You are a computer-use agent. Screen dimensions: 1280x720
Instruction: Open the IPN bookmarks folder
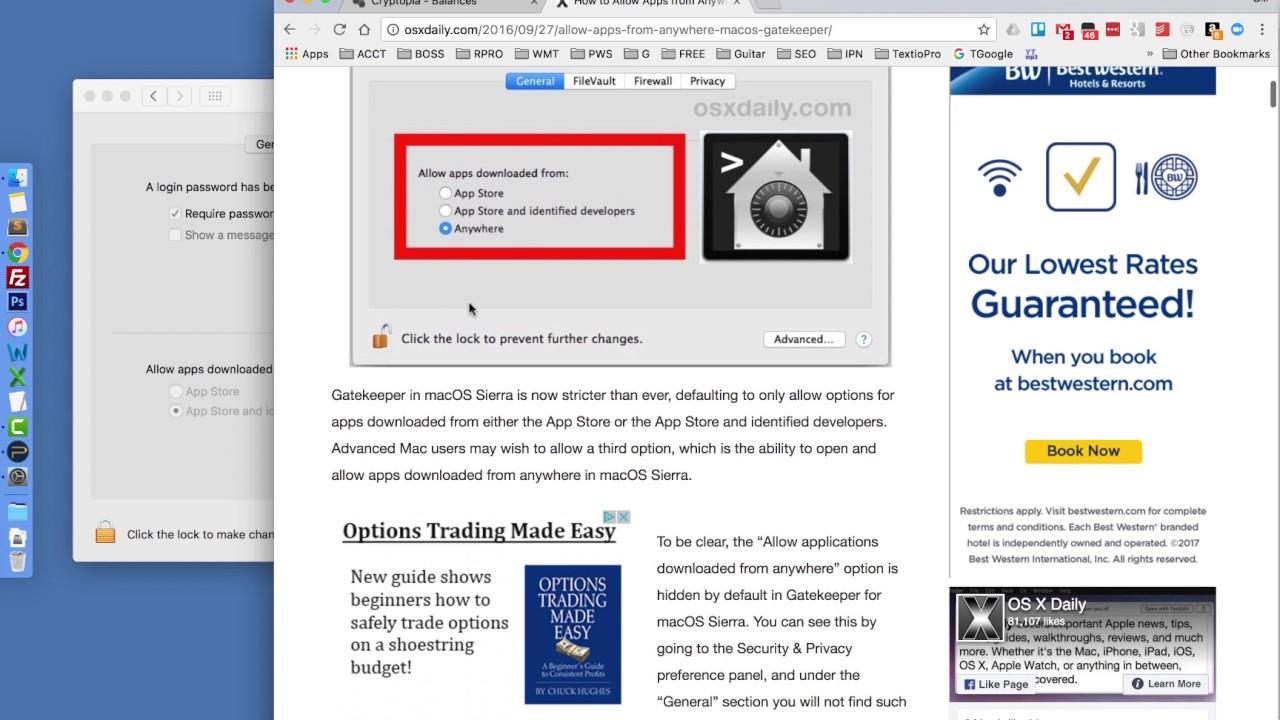(845, 54)
